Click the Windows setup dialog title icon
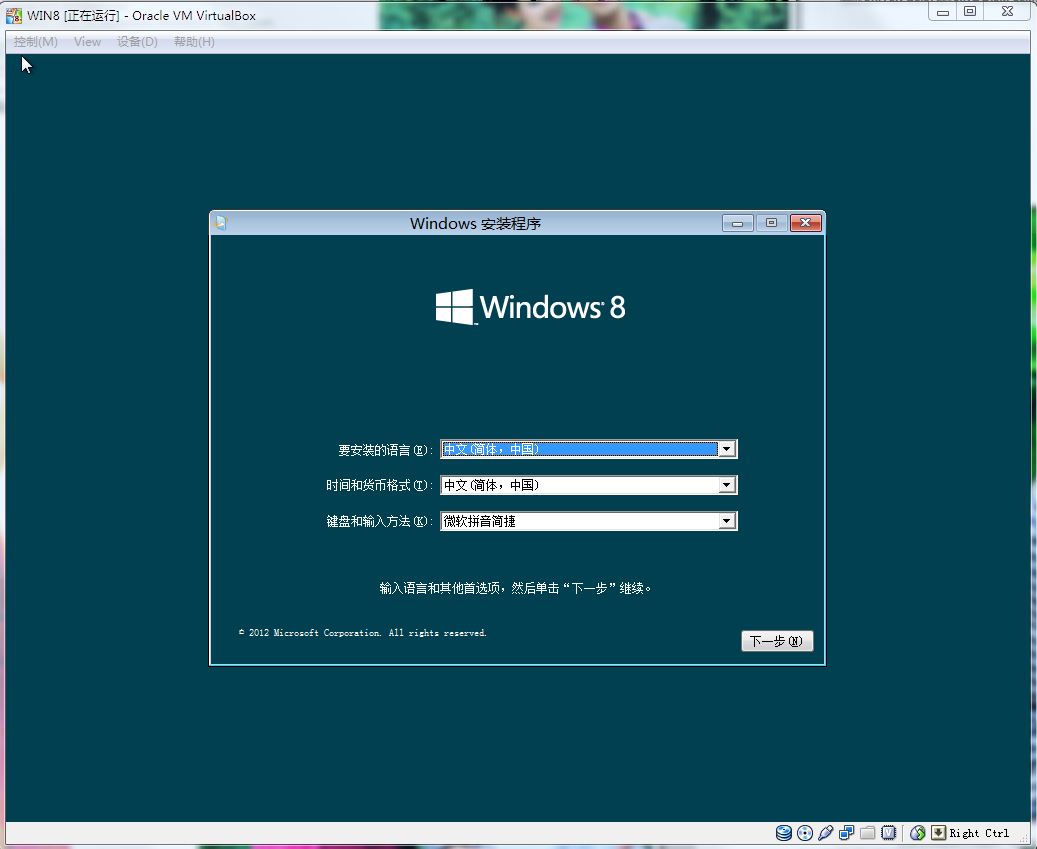 (221, 223)
